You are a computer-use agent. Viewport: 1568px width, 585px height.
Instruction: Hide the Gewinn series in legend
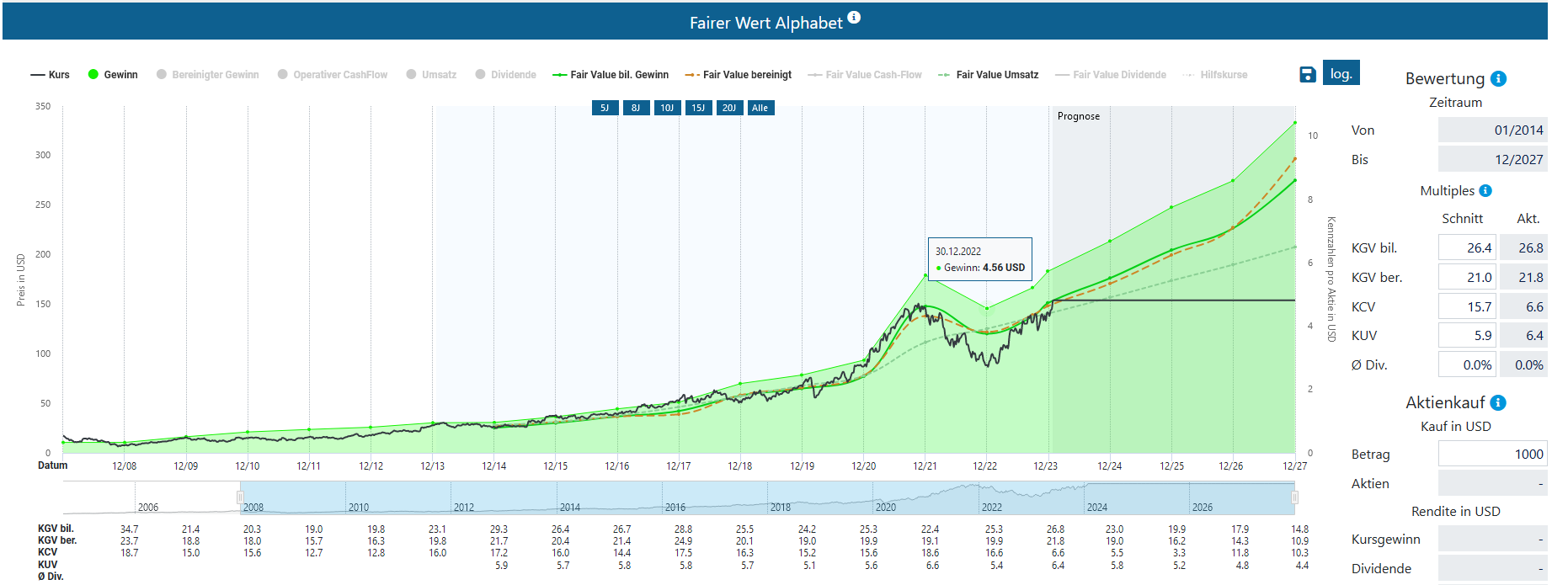tap(113, 75)
